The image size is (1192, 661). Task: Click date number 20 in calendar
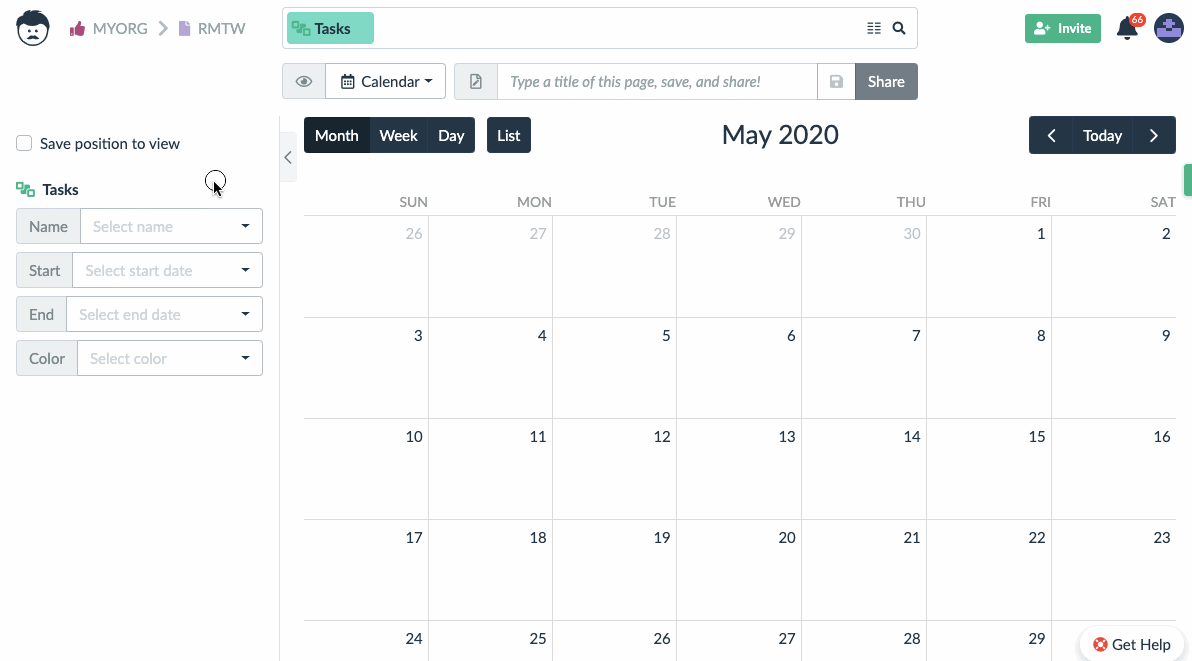[x=787, y=538]
